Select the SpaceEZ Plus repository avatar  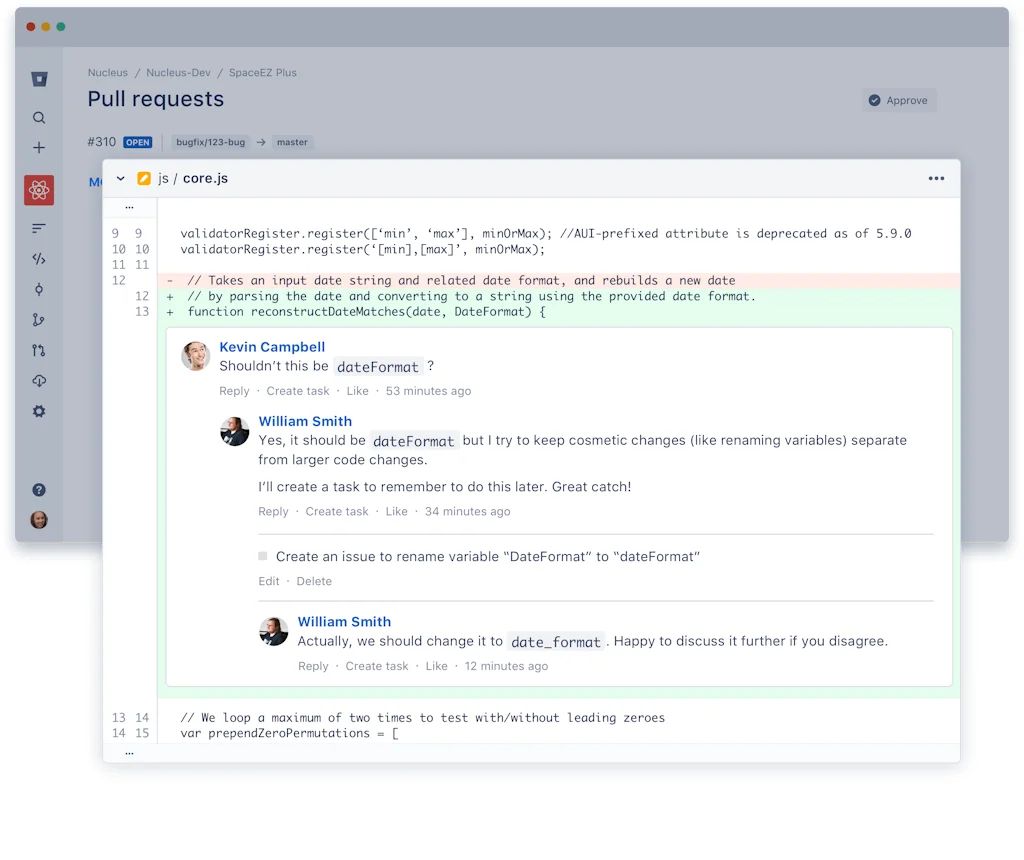(38, 189)
